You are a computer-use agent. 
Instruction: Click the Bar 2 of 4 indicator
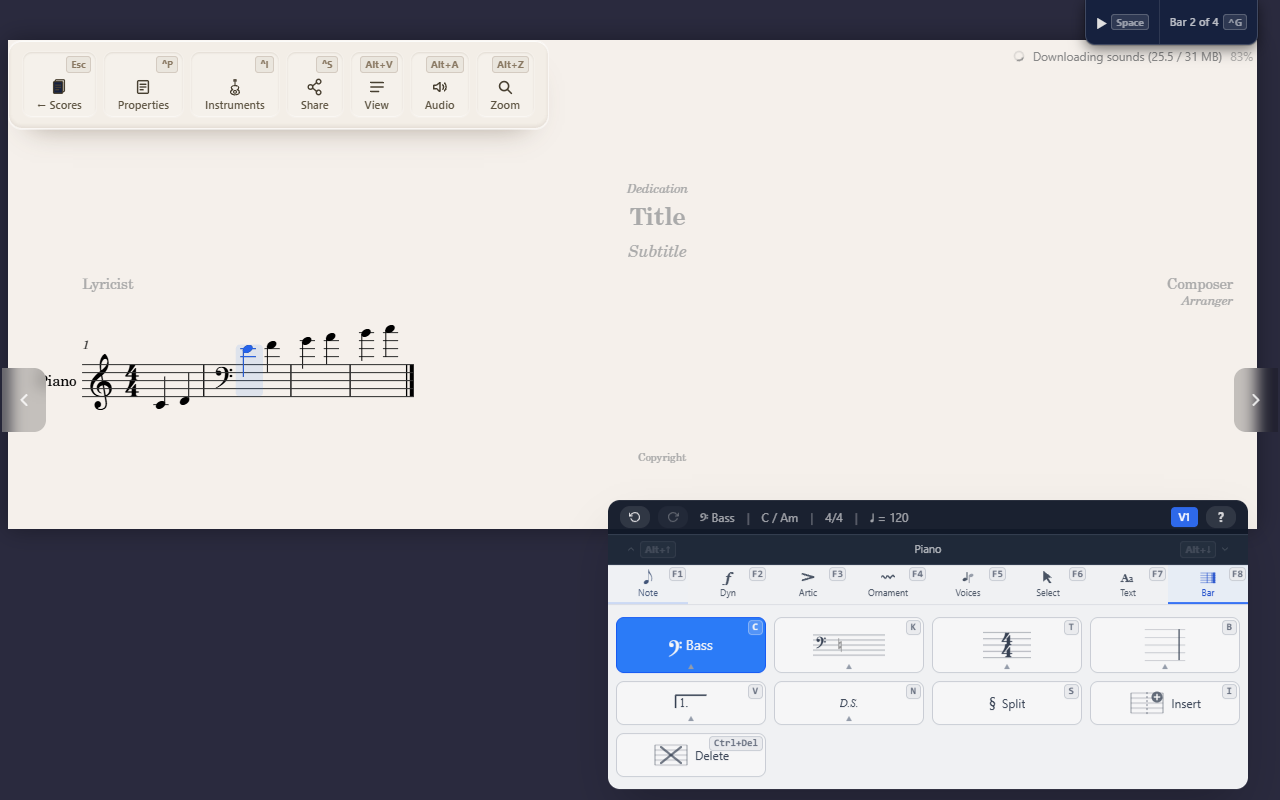[x=1207, y=22]
